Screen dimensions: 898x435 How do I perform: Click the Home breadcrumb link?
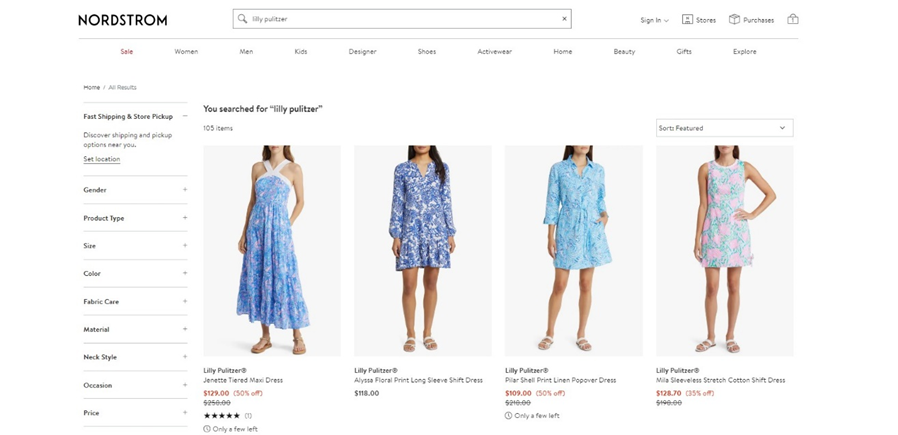point(91,88)
